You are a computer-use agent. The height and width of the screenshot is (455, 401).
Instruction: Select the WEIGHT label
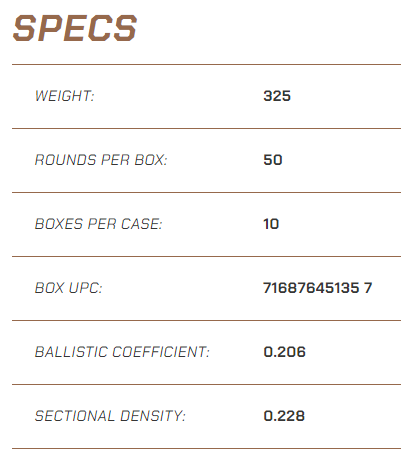tap(65, 96)
